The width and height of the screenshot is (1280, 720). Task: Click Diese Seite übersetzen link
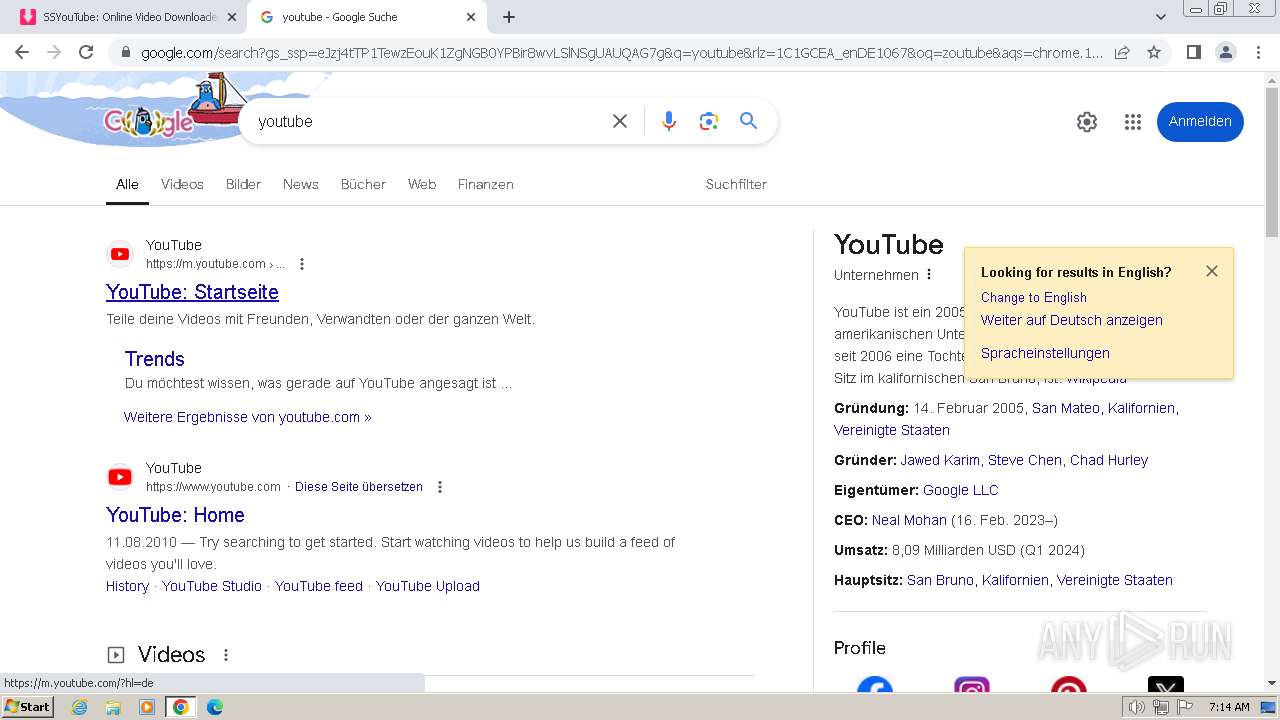coord(359,487)
